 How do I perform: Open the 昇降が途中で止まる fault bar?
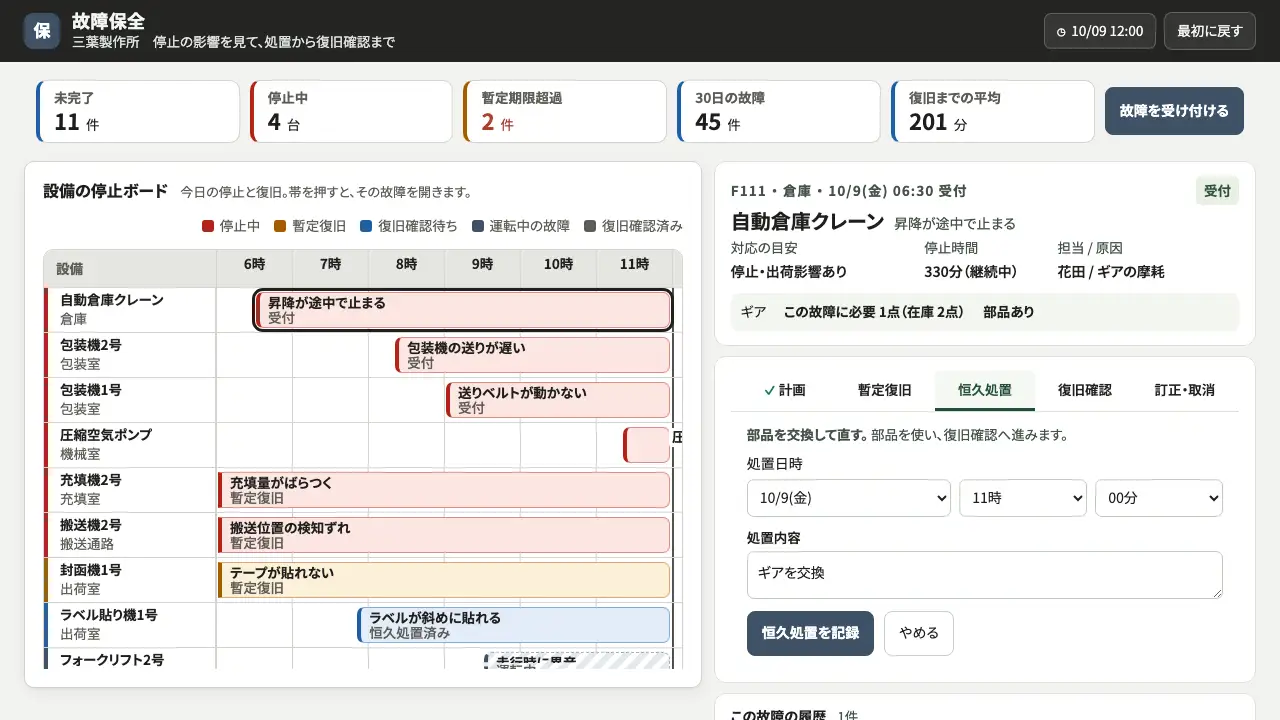(x=463, y=310)
